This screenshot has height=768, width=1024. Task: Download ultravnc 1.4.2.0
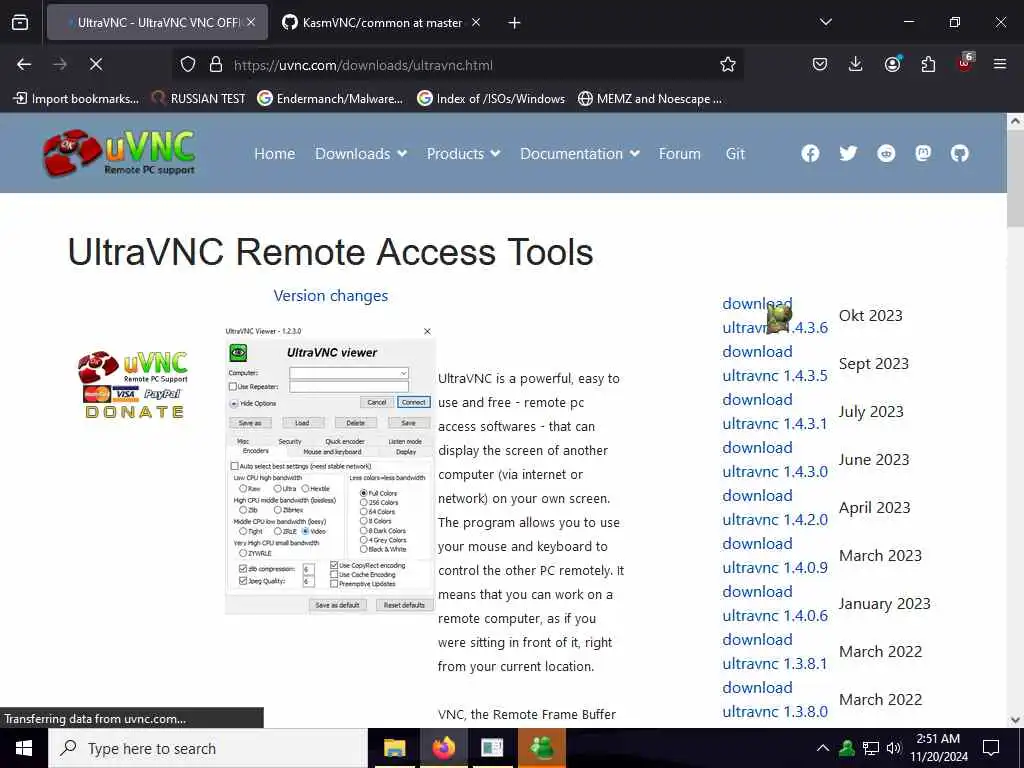coord(775,507)
